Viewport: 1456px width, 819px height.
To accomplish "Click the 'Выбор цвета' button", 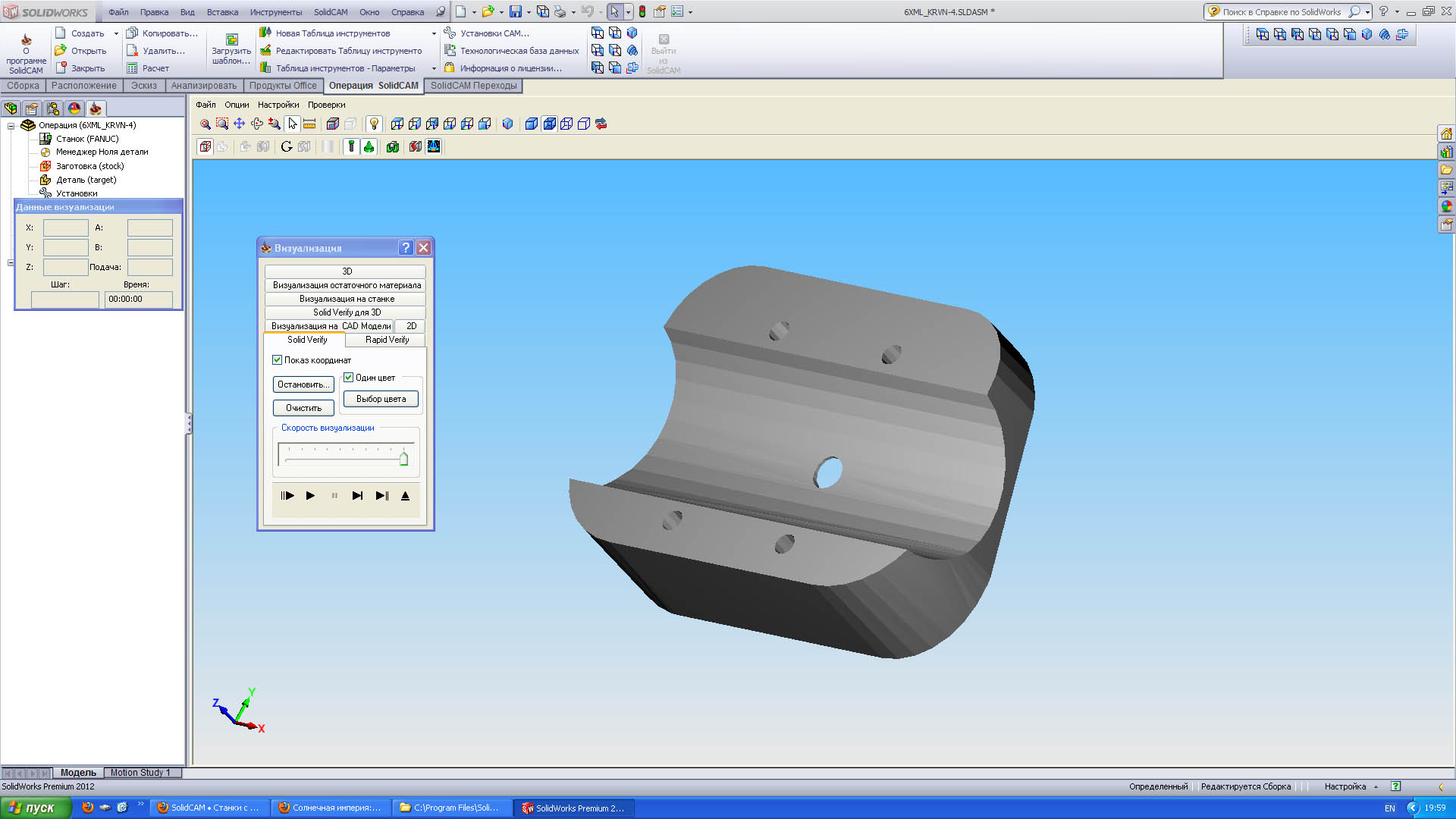I will 381,399.
